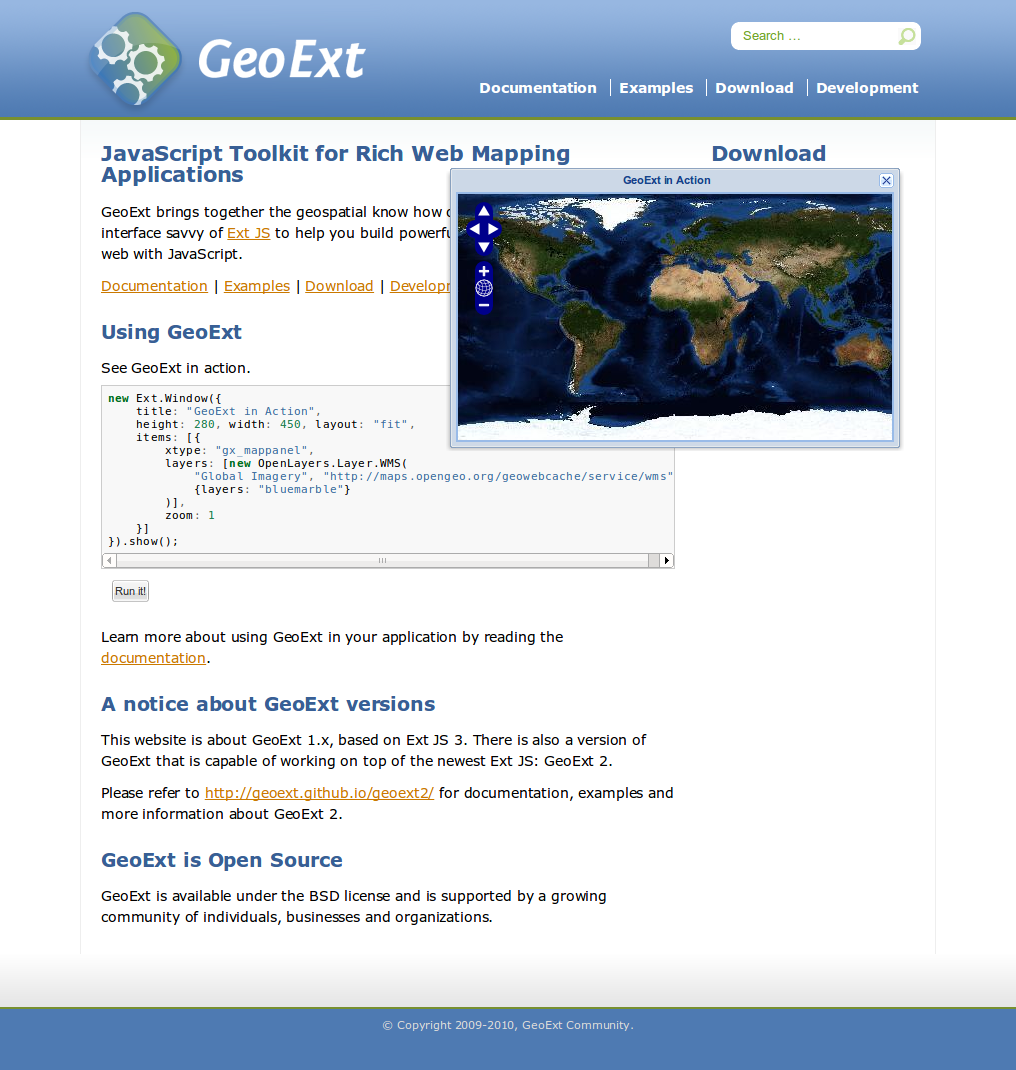Click the horizontal scrollbar thumb of code box
Viewport: 1016px width, 1070px height.
click(x=382, y=560)
